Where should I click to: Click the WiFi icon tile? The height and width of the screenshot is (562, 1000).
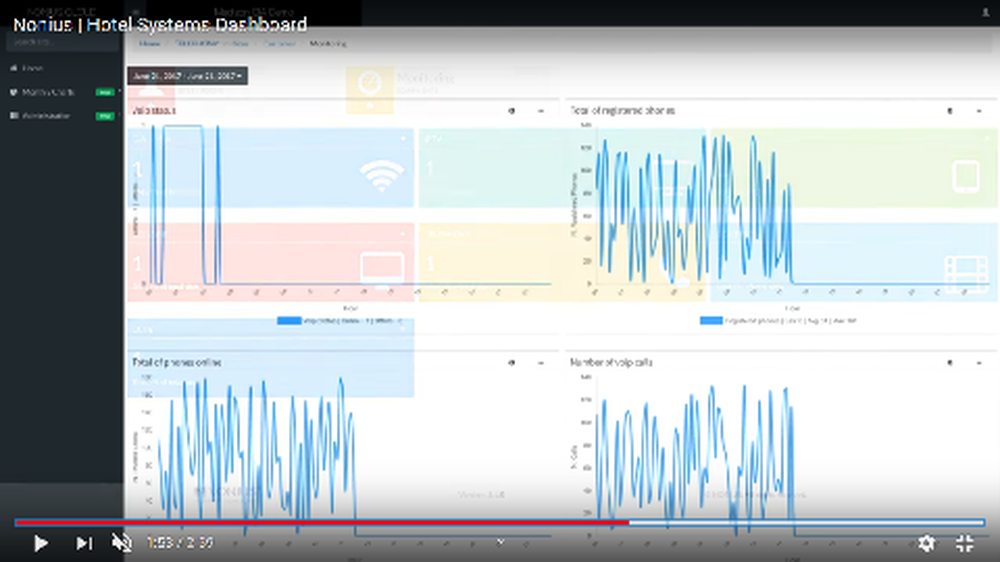(x=382, y=175)
